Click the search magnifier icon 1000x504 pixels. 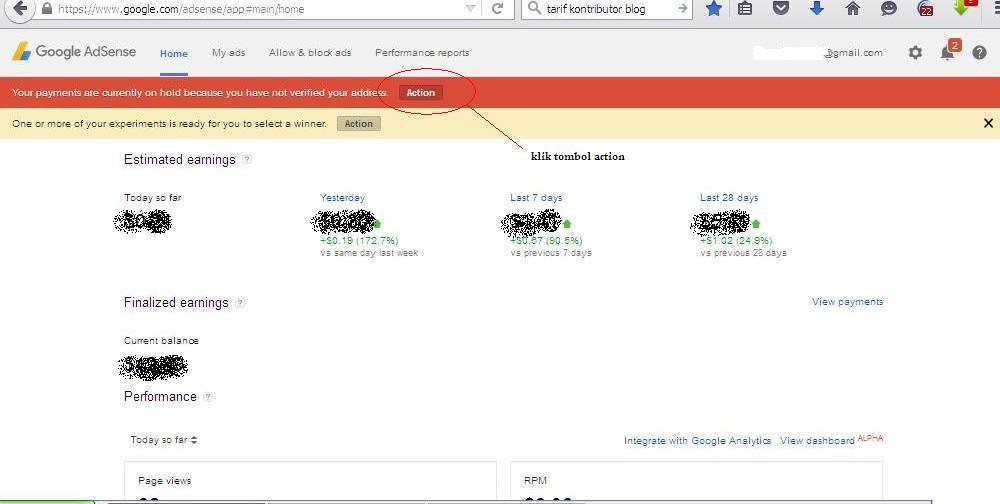[x=534, y=8]
